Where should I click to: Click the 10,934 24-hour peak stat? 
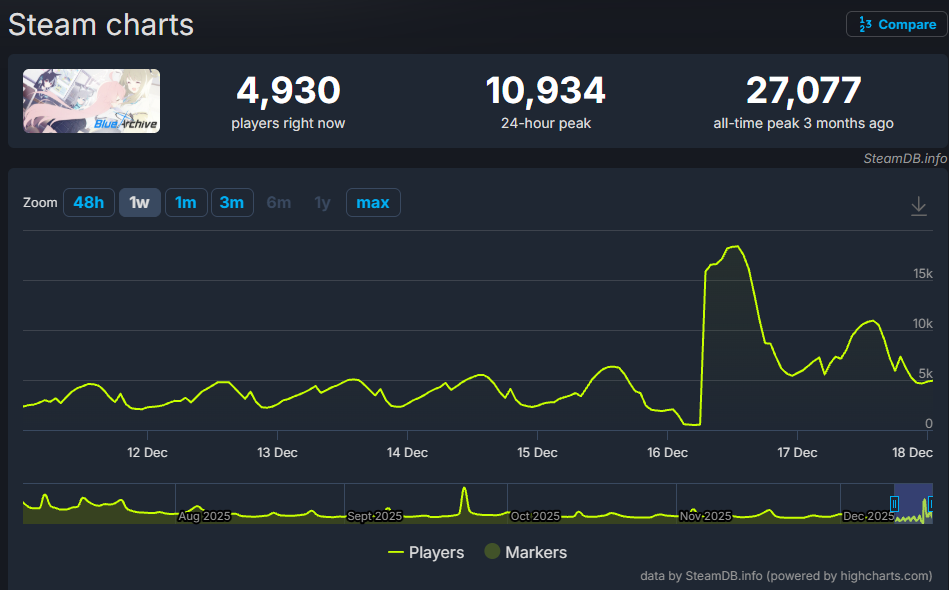tap(545, 102)
